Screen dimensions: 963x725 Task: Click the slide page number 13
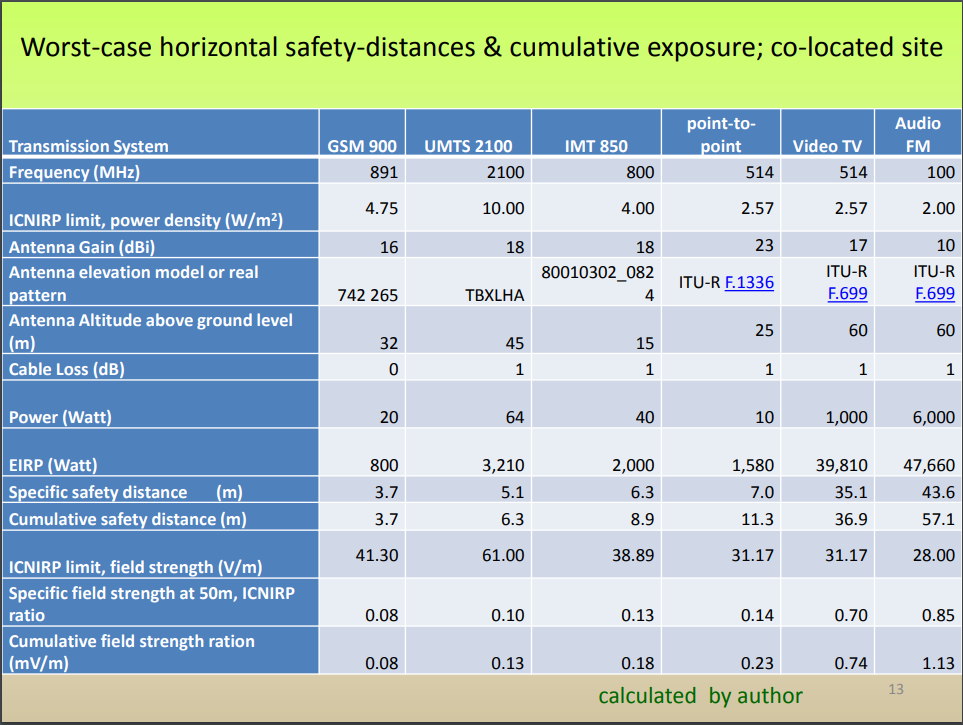[x=895, y=689]
